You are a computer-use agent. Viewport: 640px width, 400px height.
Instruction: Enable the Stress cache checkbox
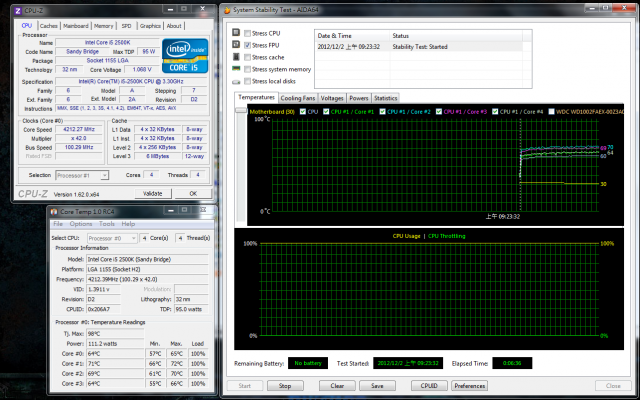[x=247, y=57]
